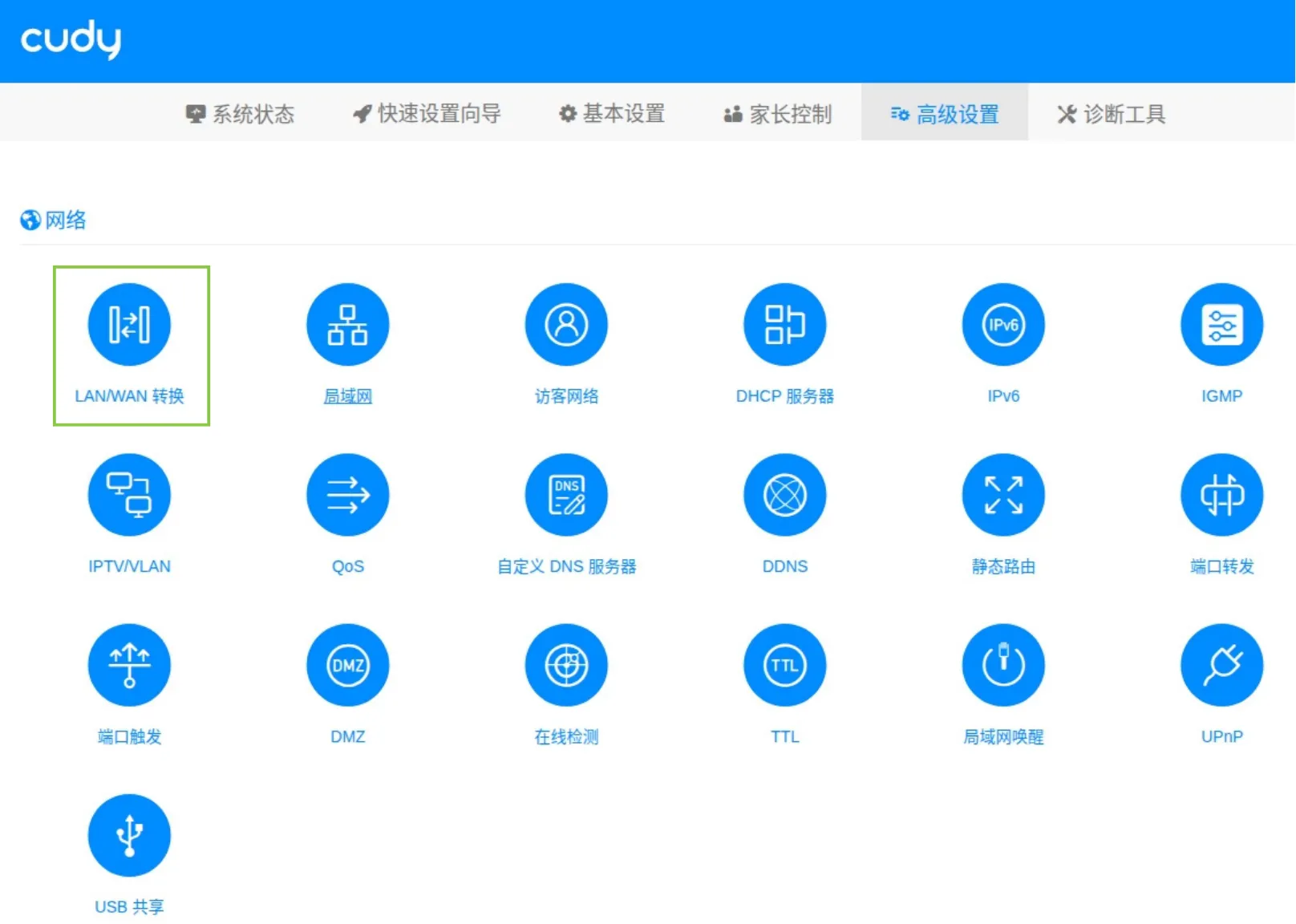Open the LAN/WAN 转换 icon
The image size is (1296, 924).
(x=129, y=325)
